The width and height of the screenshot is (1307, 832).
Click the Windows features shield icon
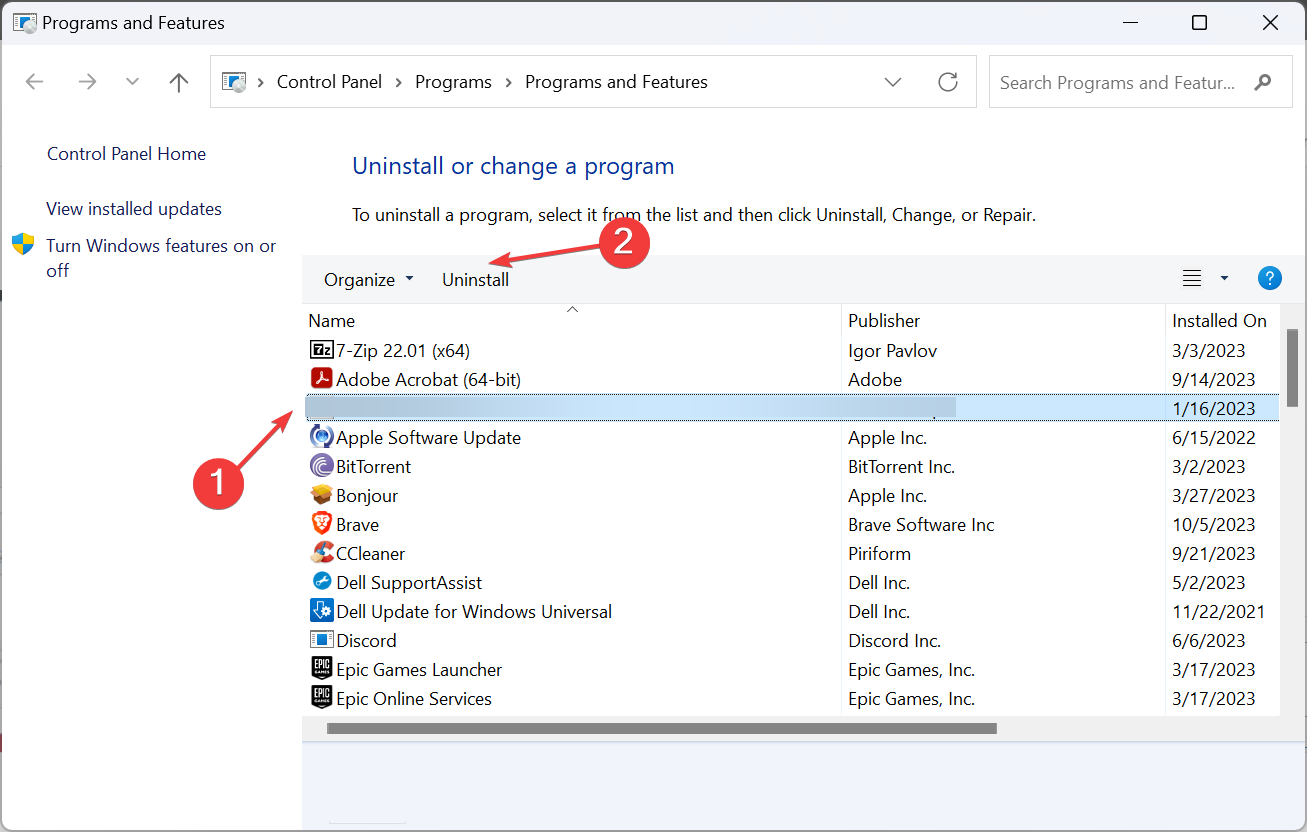click(23, 245)
